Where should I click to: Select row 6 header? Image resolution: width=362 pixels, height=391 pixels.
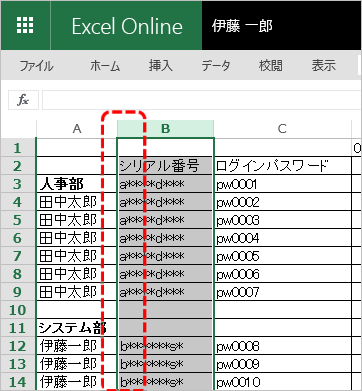[x=18, y=238]
